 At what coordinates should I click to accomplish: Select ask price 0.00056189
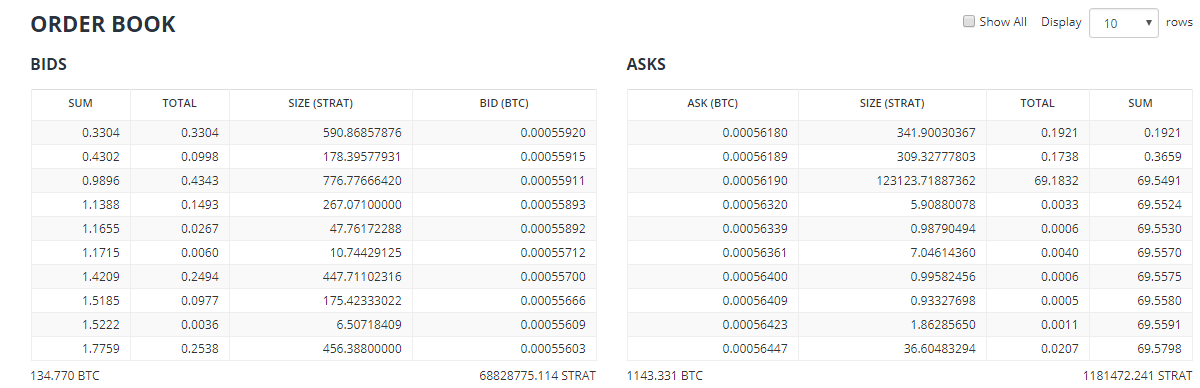(755, 157)
